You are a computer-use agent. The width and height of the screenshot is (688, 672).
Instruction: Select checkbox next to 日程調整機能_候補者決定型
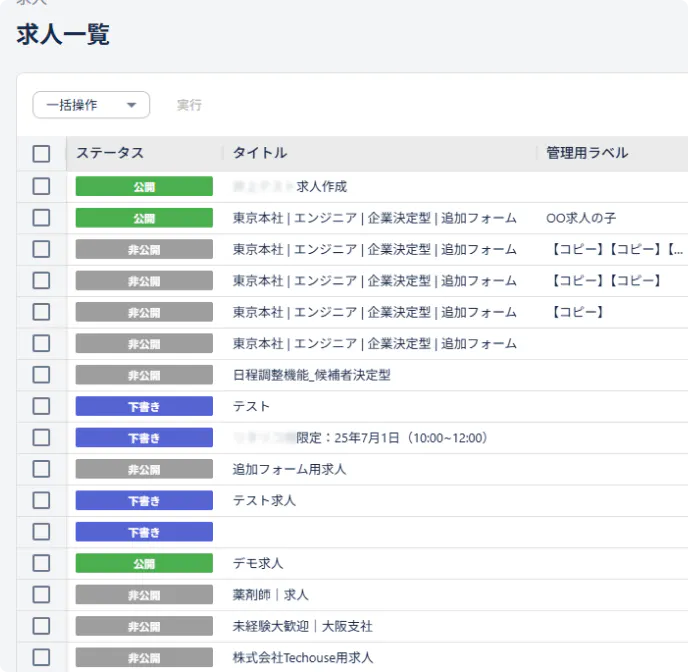tap(41, 375)
